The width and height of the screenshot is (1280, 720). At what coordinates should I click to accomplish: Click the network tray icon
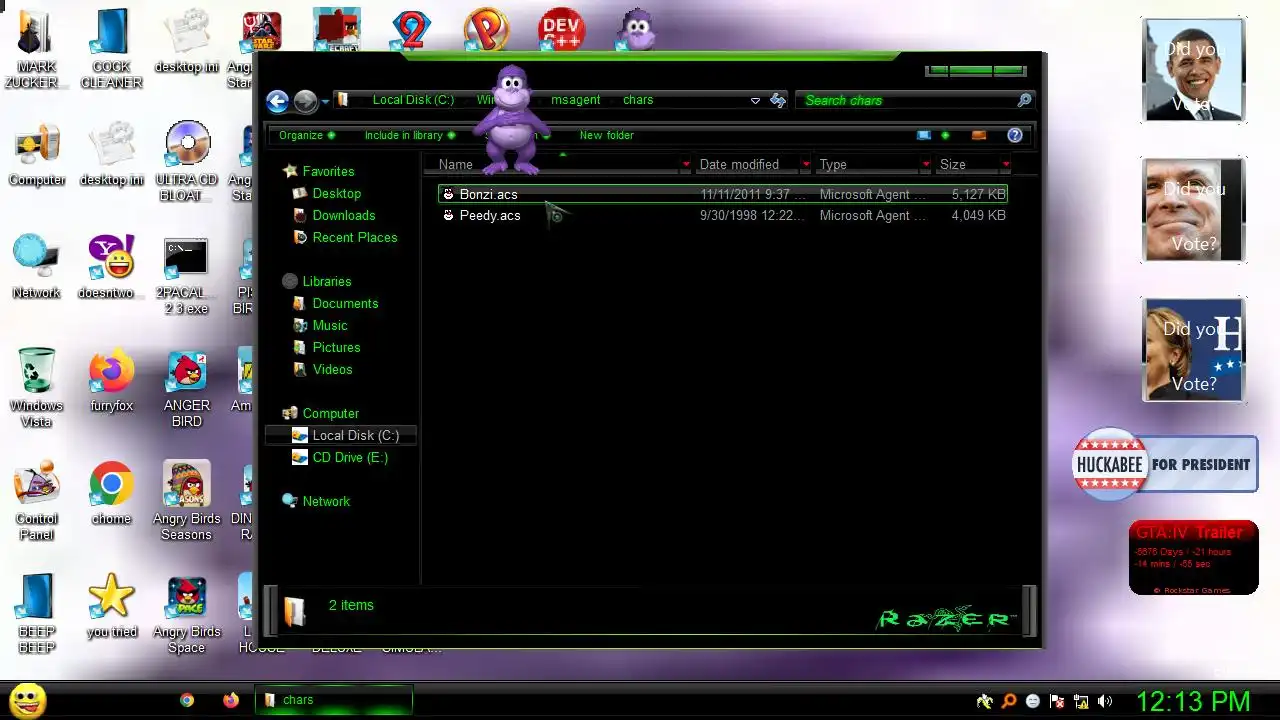coord(1081,701)
